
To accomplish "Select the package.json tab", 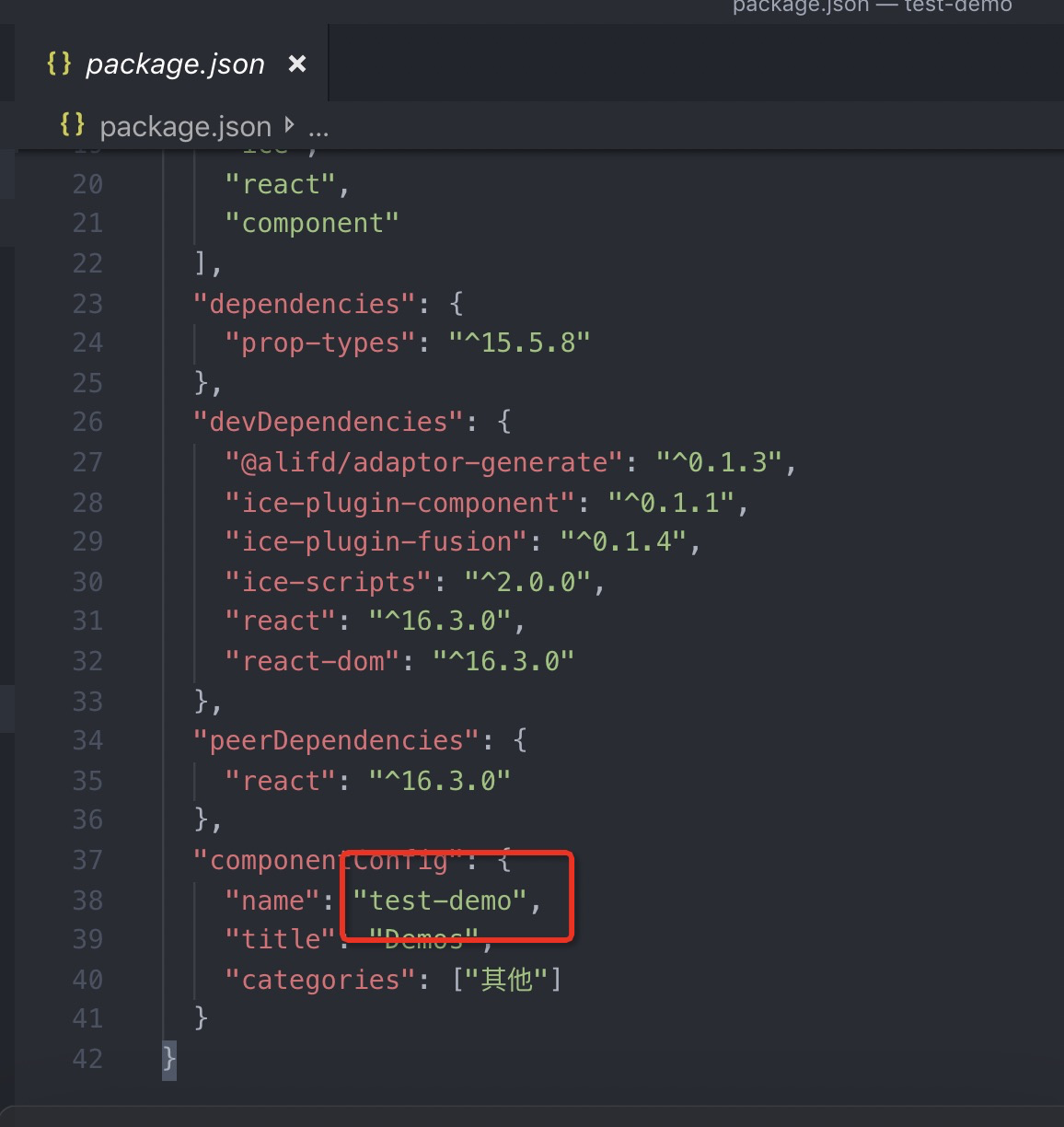I will point(175,64).
